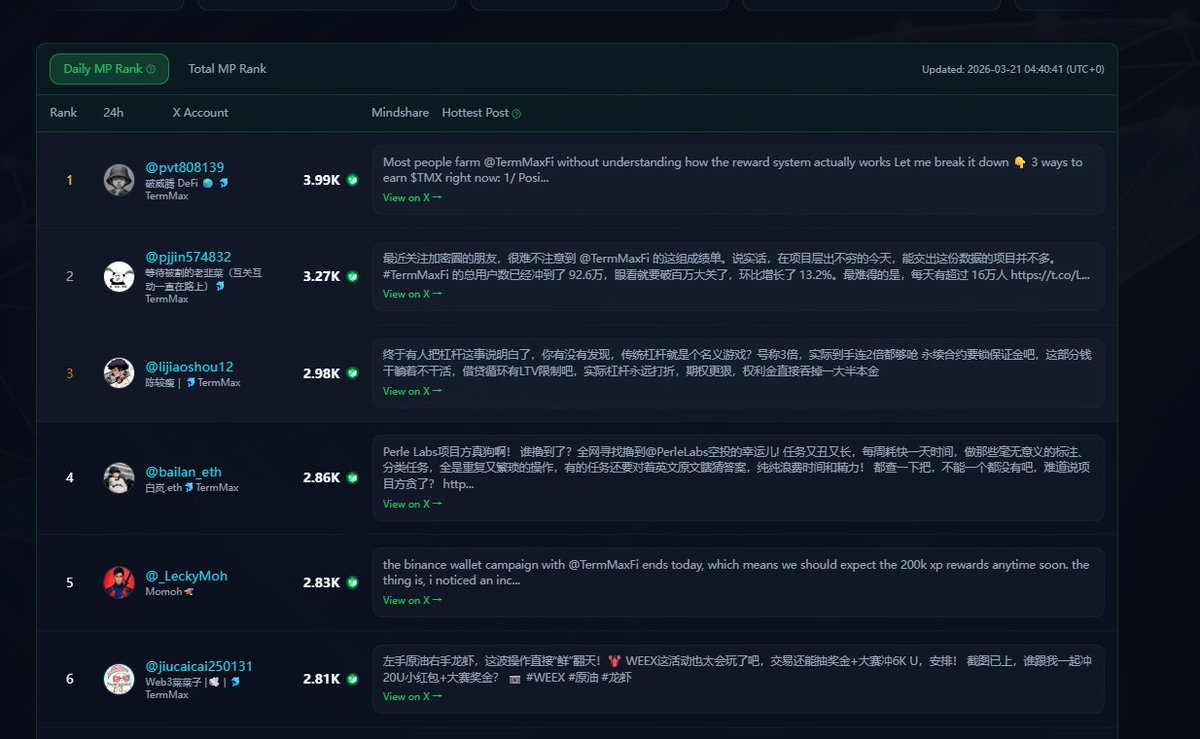Click the 2.86K mindshare value

click(x=322, y=478)
